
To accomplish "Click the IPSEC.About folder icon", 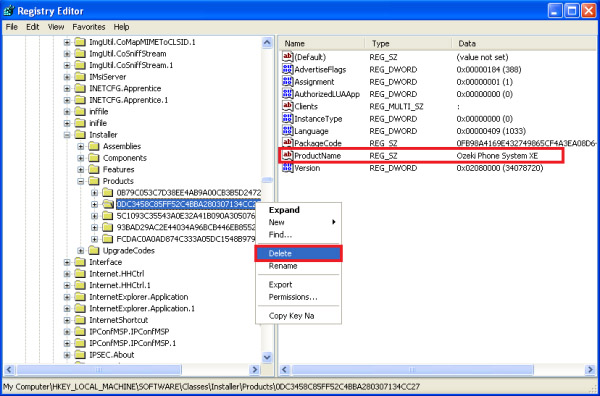I will click(80, 355).
